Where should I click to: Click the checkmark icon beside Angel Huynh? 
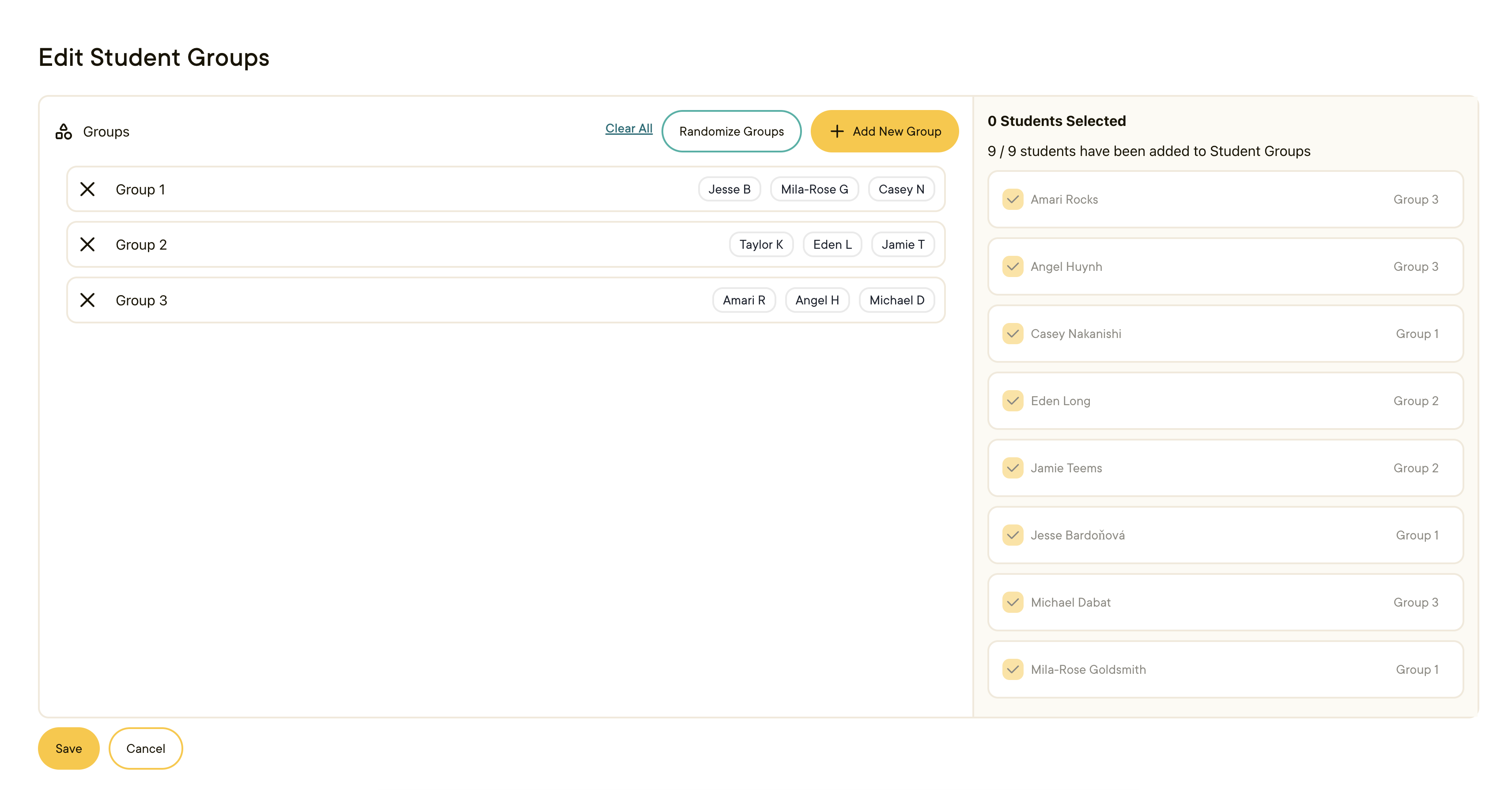click(1013, 267)
